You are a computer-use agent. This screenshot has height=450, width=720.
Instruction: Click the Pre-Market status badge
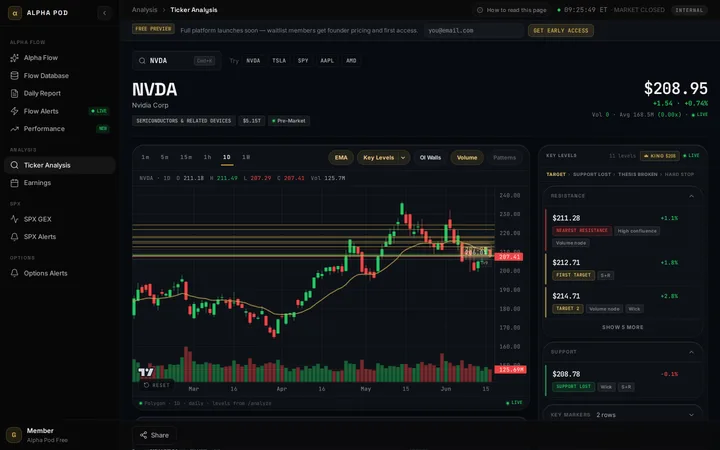(x=289, y=121)
